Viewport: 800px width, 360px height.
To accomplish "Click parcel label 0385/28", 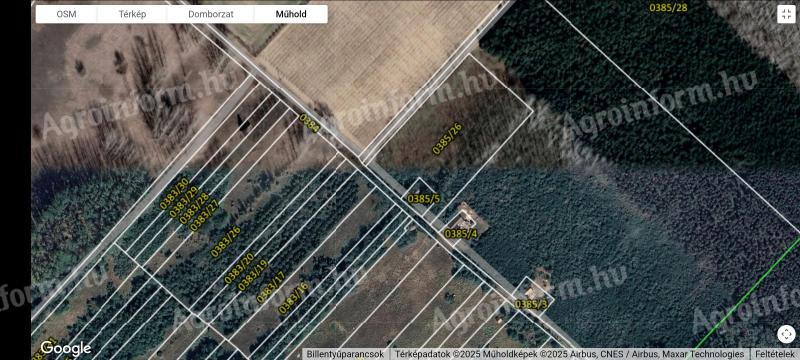I will point(668,7).
